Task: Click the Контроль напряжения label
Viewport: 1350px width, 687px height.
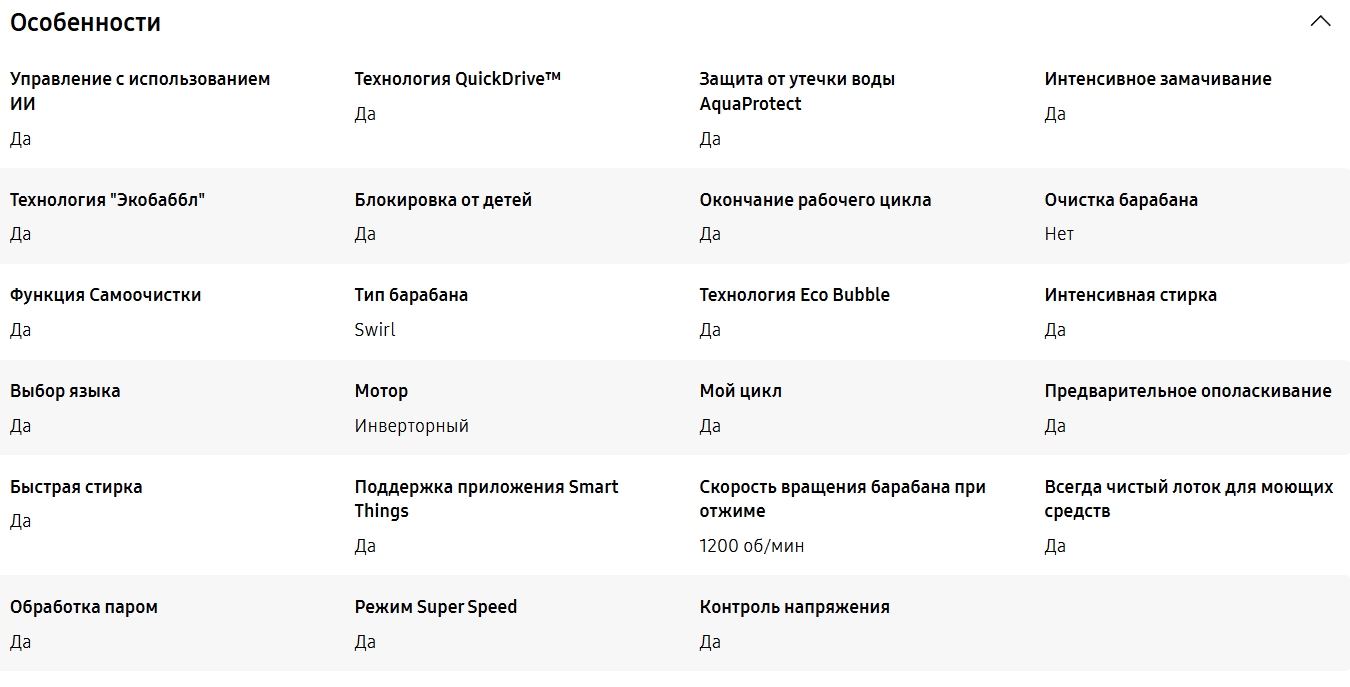Action: pos(794,607)
